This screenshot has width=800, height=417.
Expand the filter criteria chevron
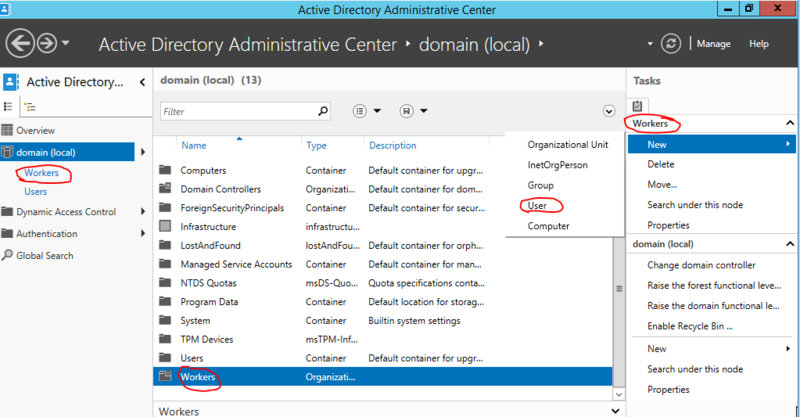tap(609, 111)
